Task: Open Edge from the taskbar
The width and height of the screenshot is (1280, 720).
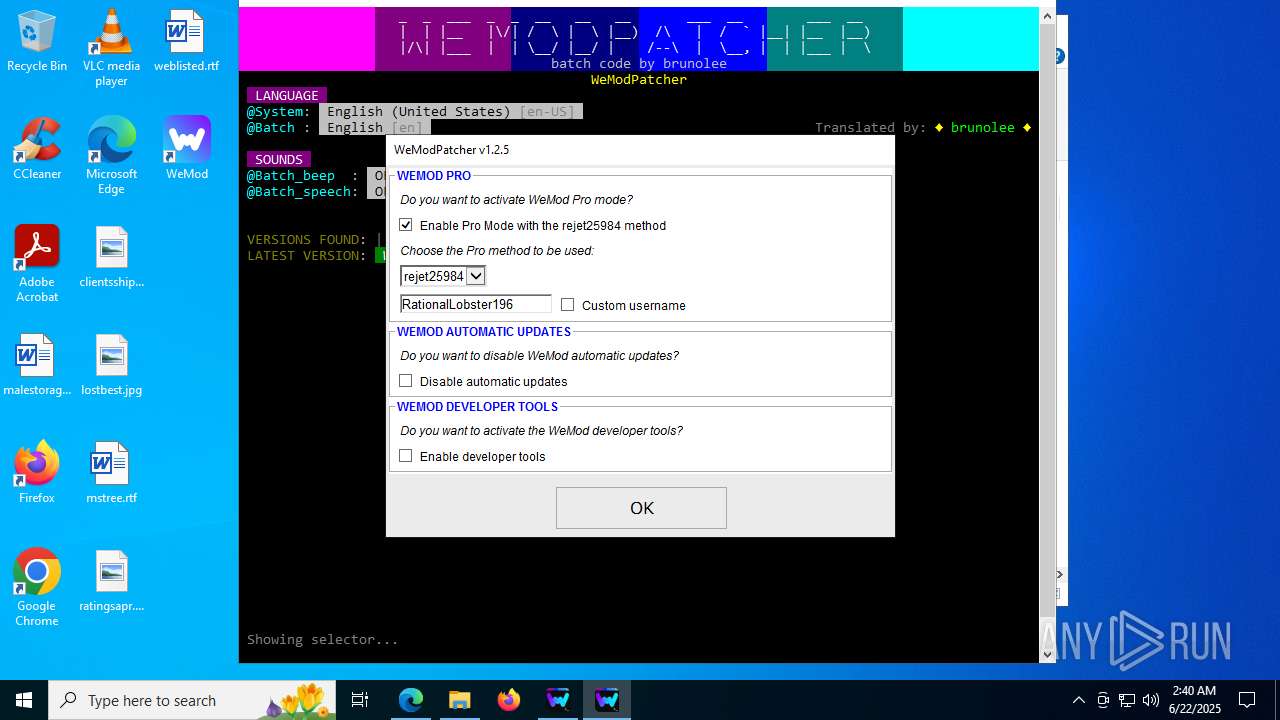Action: (x=411, y=700)
